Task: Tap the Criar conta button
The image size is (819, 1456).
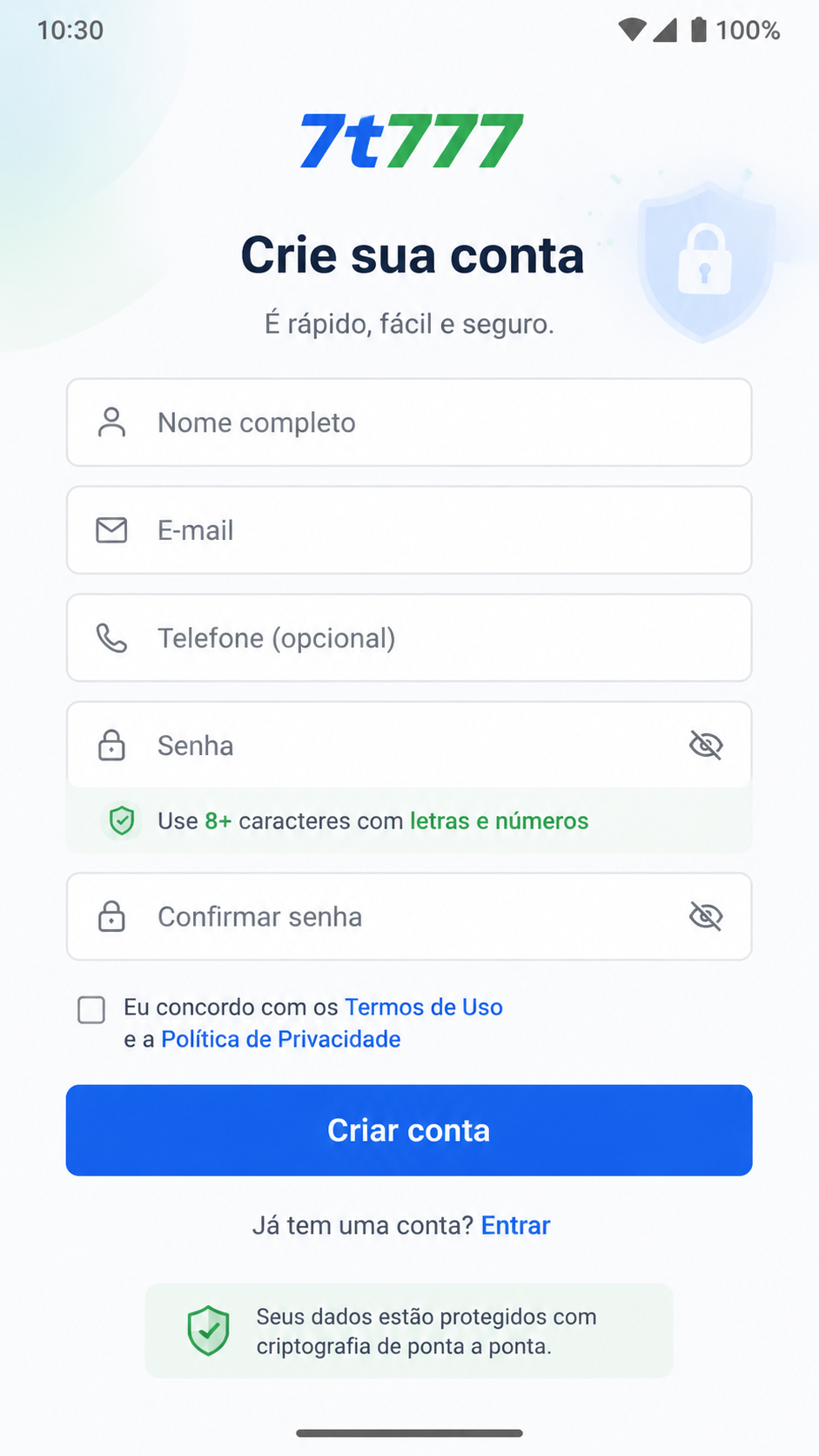Action: click(x=409, y=1130)
